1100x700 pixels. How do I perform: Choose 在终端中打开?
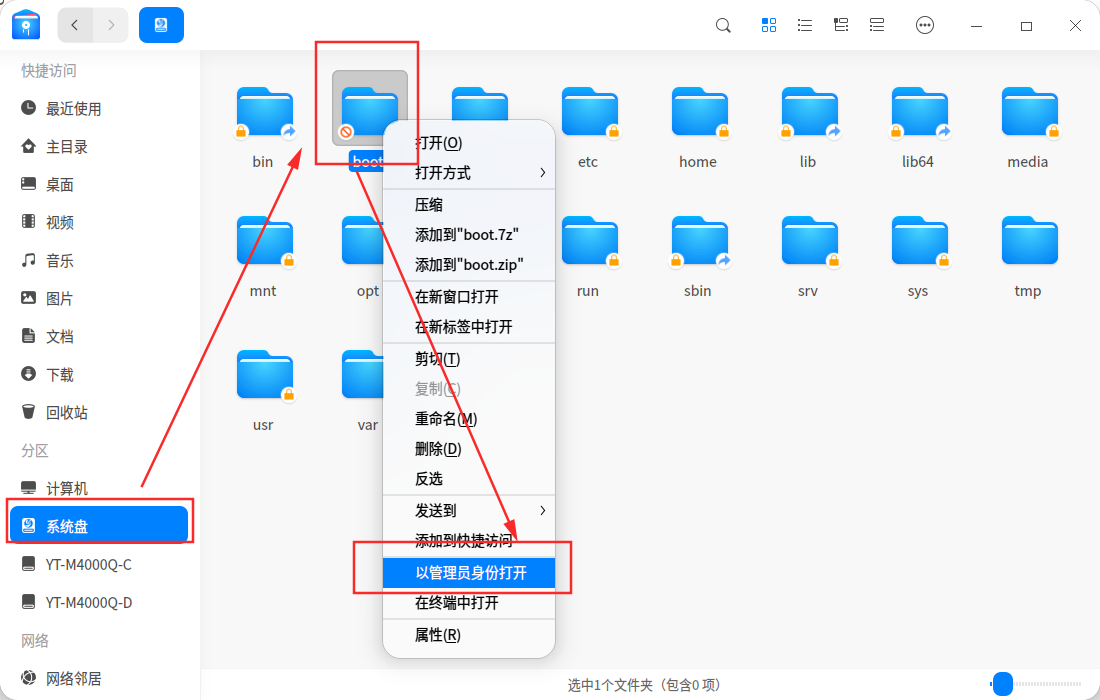(x=469, y=603)
